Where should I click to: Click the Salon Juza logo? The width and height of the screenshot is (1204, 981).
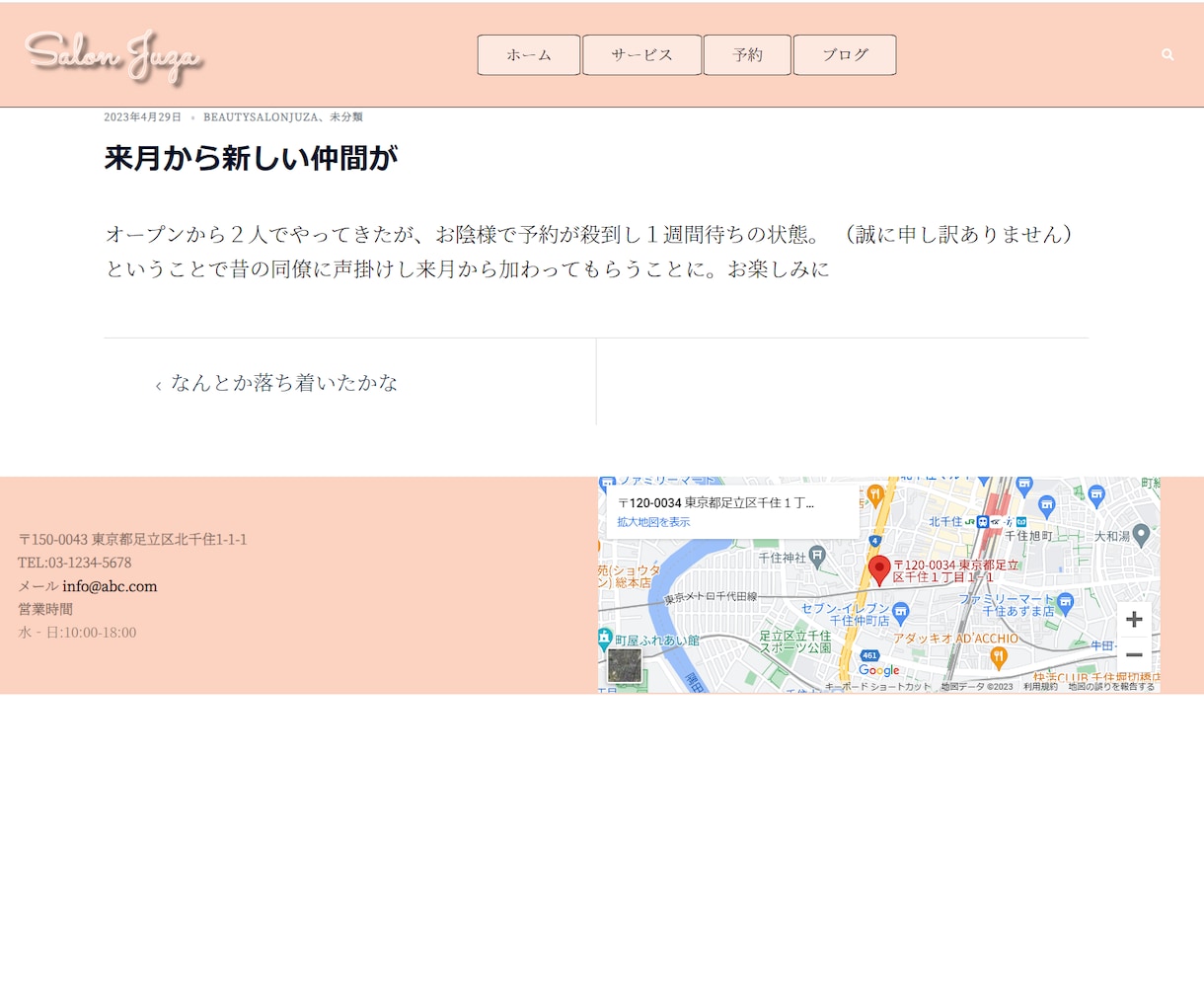[113, 55]
